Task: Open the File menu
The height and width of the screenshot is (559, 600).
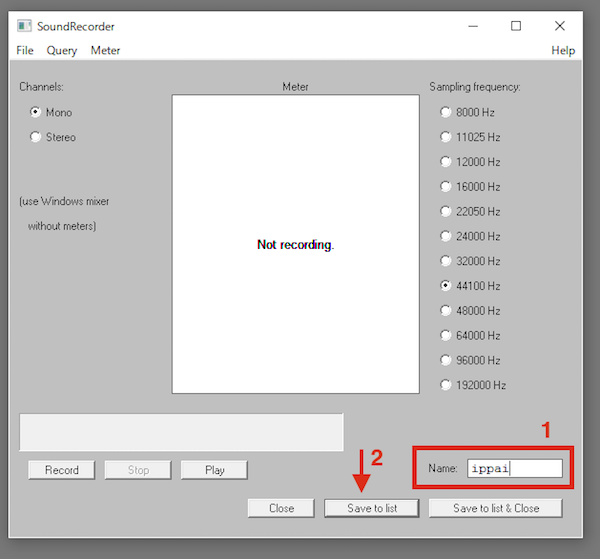Action: 25,50
